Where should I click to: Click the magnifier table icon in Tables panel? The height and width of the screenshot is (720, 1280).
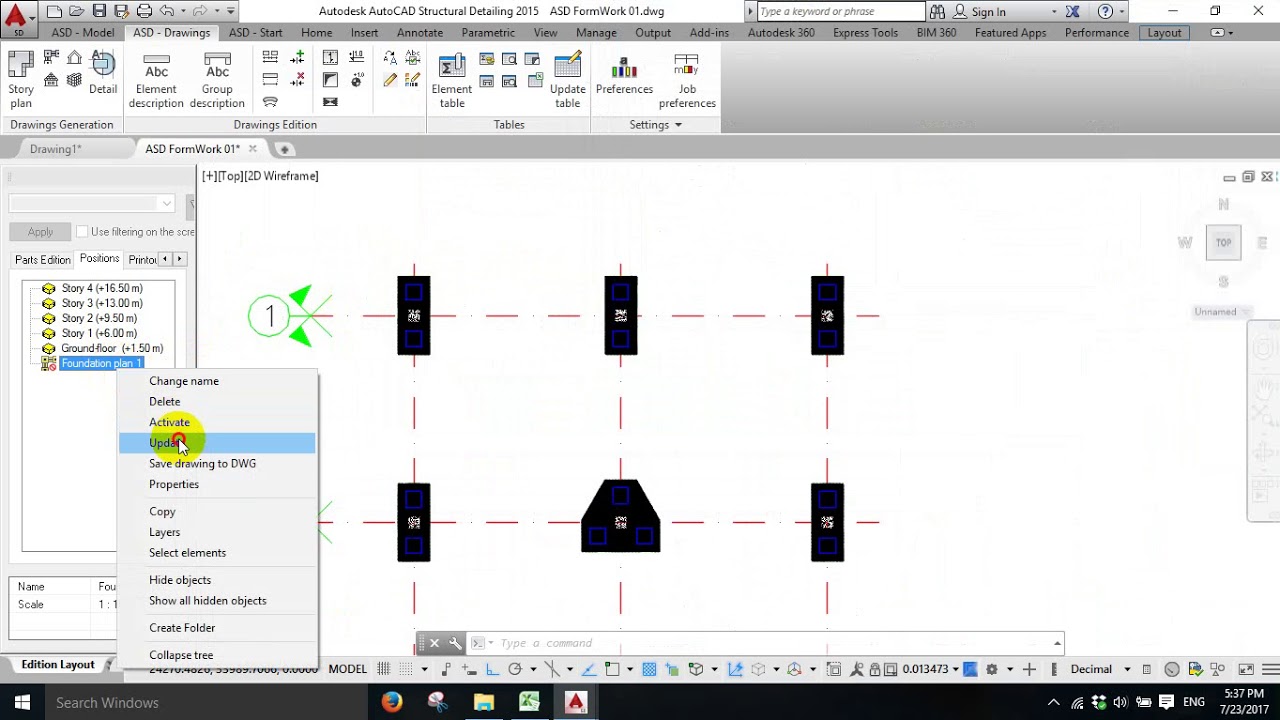pyautogui.click(x=509, y=59)
